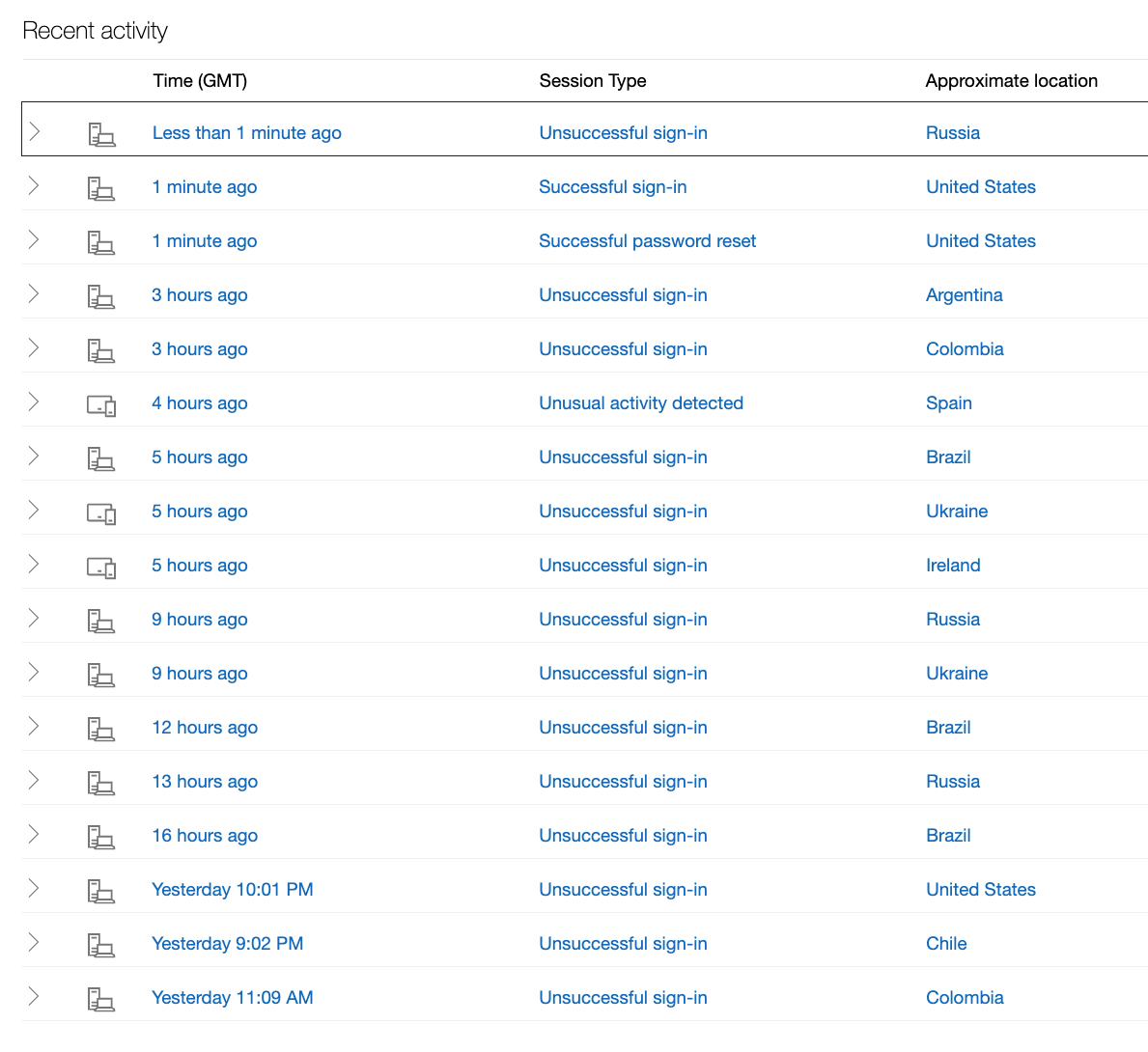Select the device icon in the Ireland row

point(101,568)
